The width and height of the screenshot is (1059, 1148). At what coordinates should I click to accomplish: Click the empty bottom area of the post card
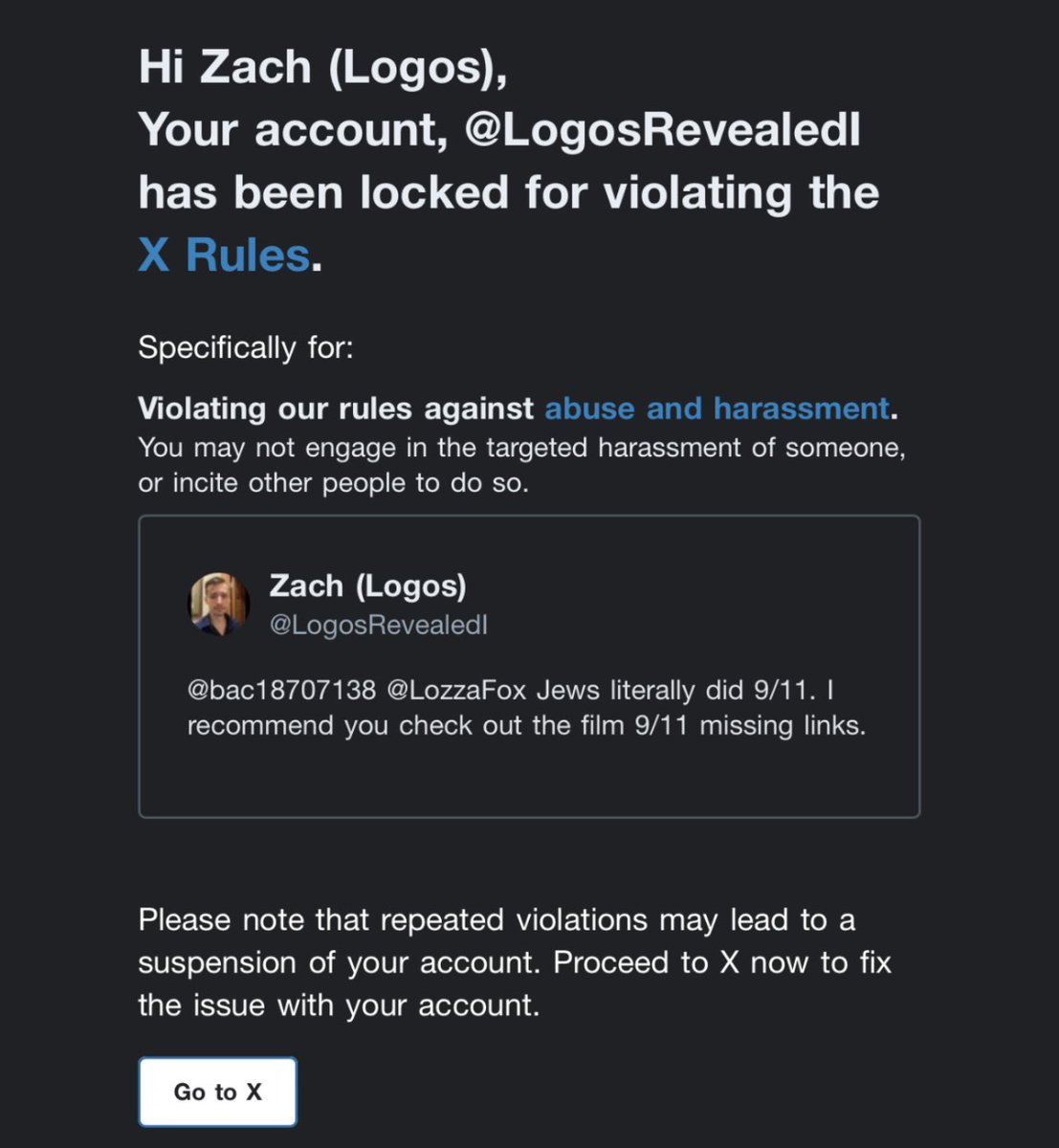(528, 780)
